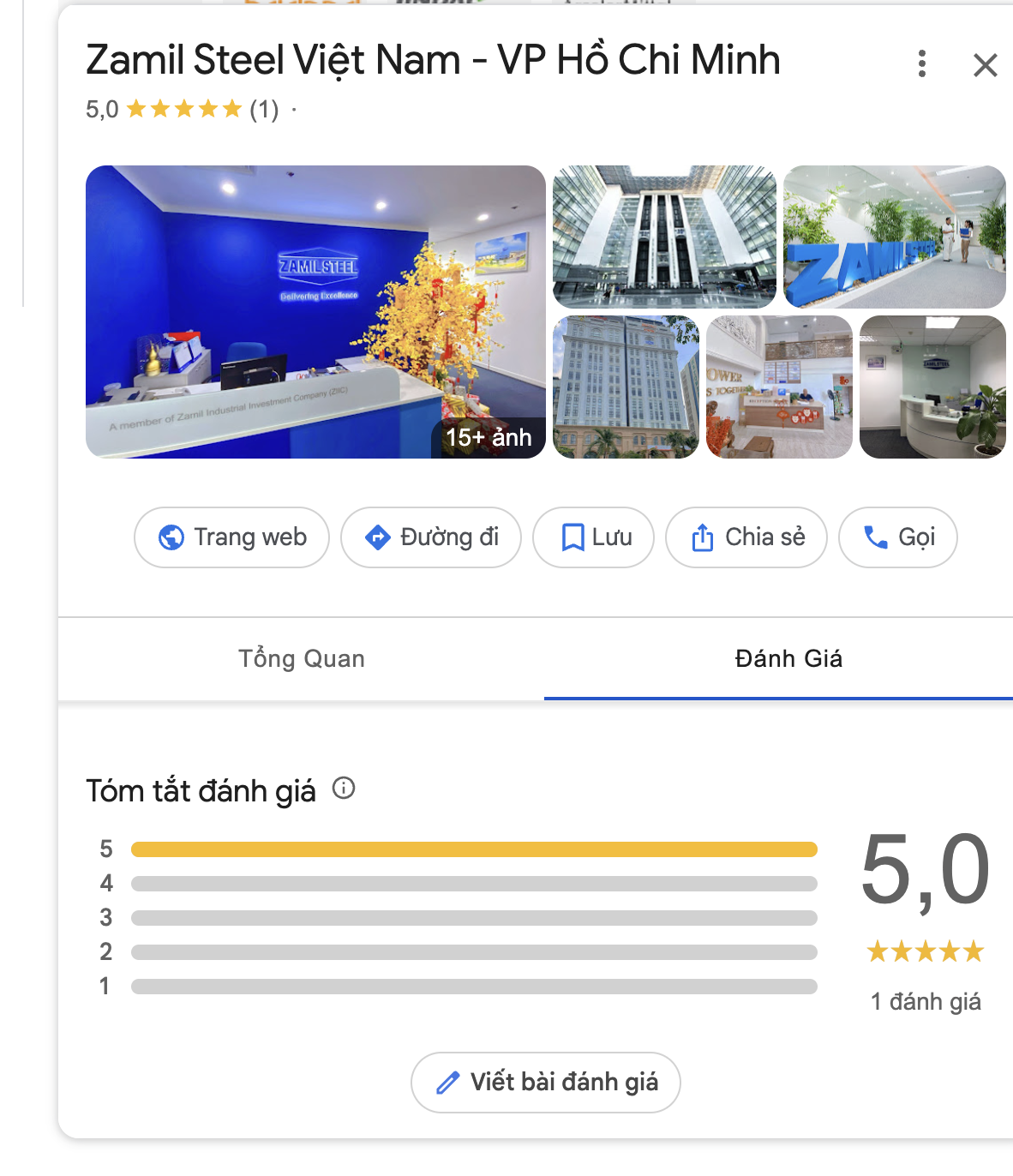
Task: Click the pencil icon in Viết bài đánh giá
Action: click(447, 1083)
